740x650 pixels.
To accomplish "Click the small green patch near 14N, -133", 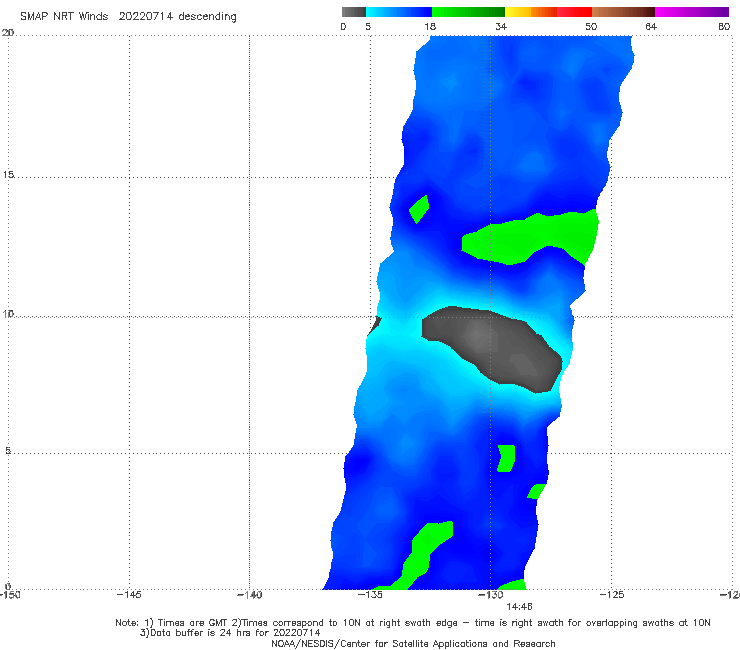I will point(419,209).
